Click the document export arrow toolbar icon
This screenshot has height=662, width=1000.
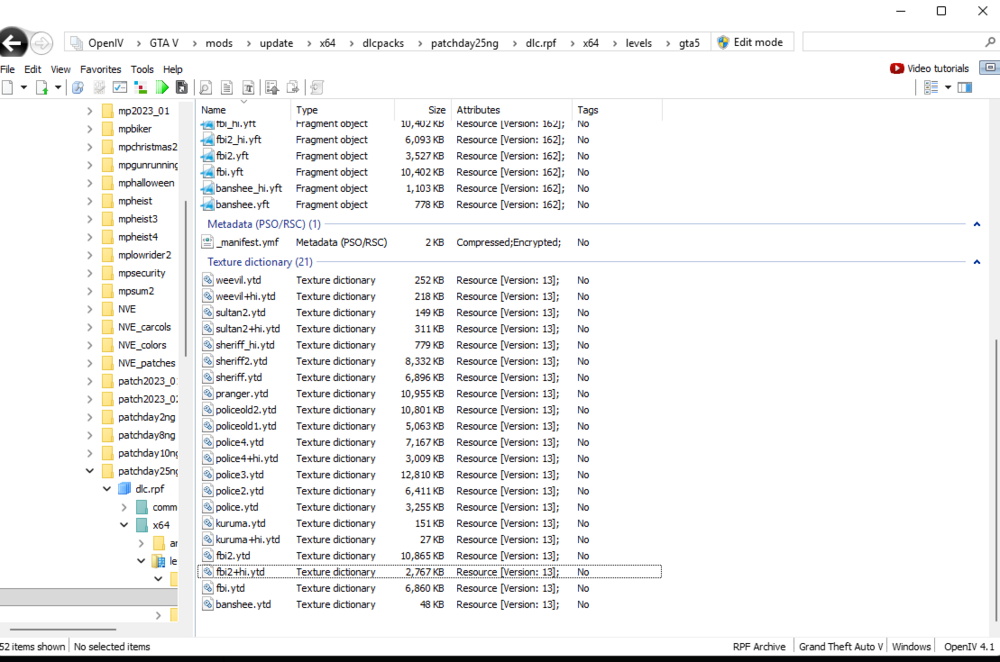pyautogui.click(x=293, y=87)
